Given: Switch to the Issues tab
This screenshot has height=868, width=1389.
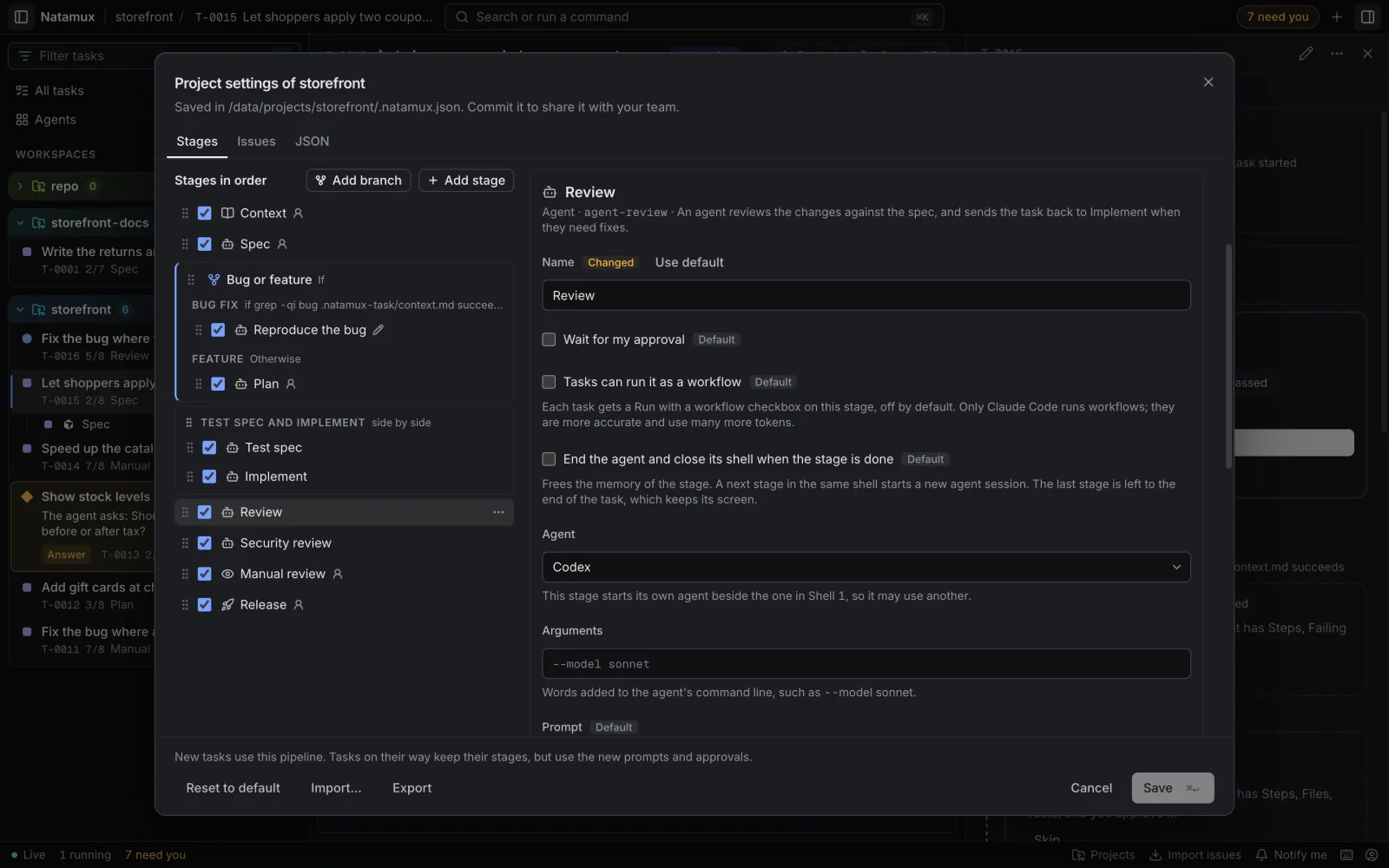Looking at the screenshot, I should pos(256,141).
